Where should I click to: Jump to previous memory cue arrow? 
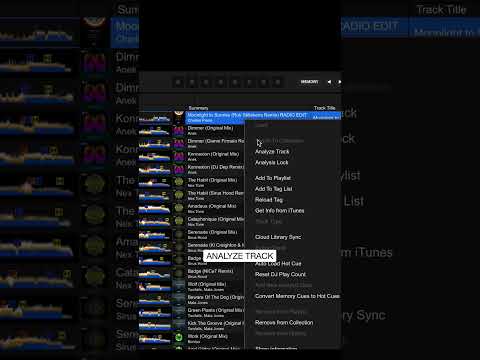329,82
